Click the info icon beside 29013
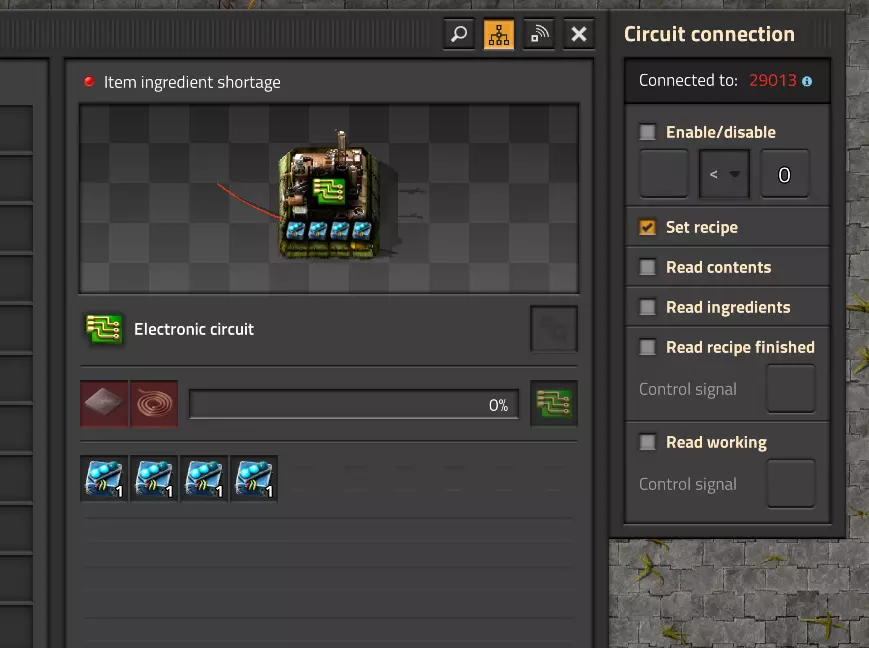 pyautogui.click(x=807, y=81)
